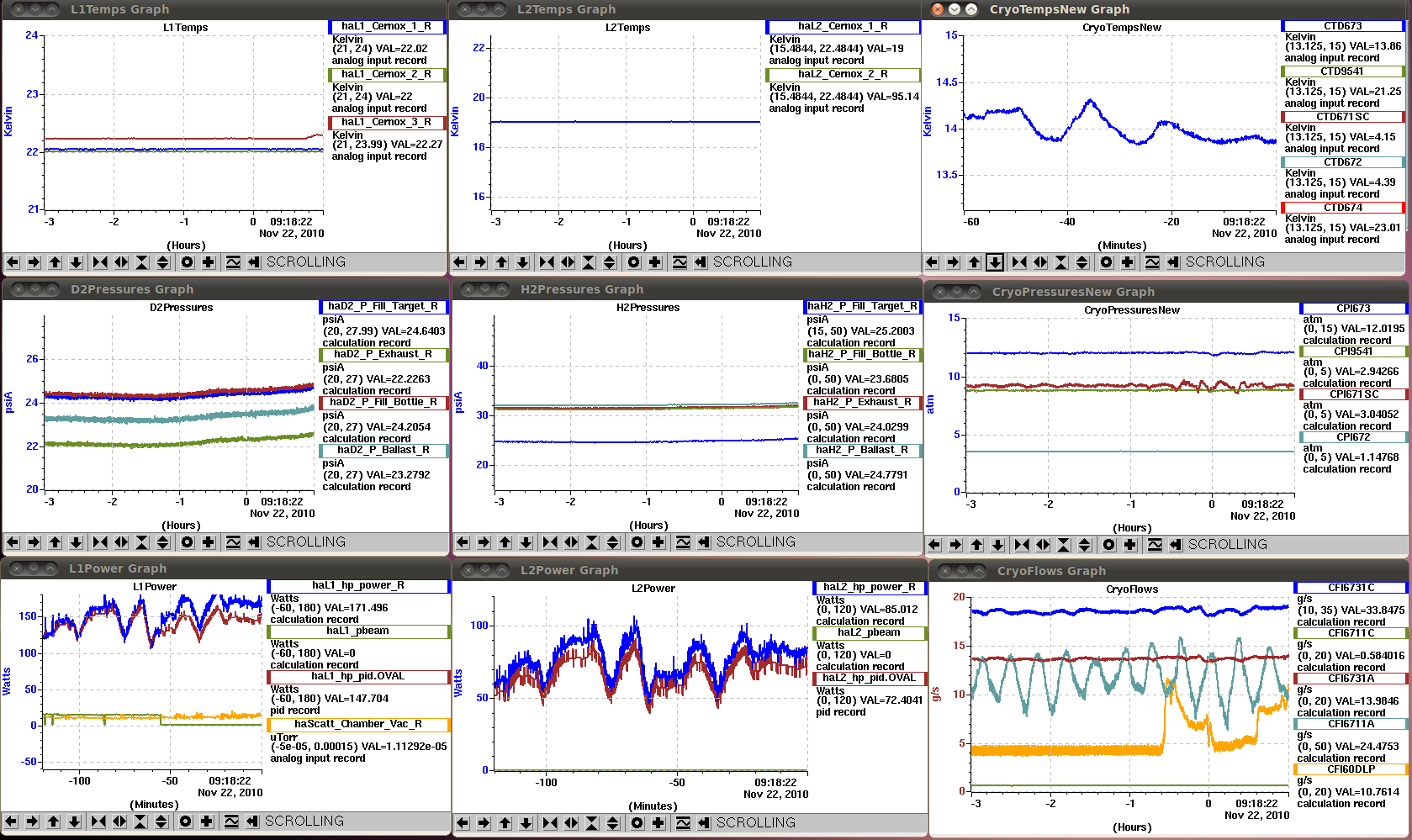This screenshot has height=840, width=1412.
Task: Expand vertical axis in L1Power Graph toolbar
Action: coord(161,822)
